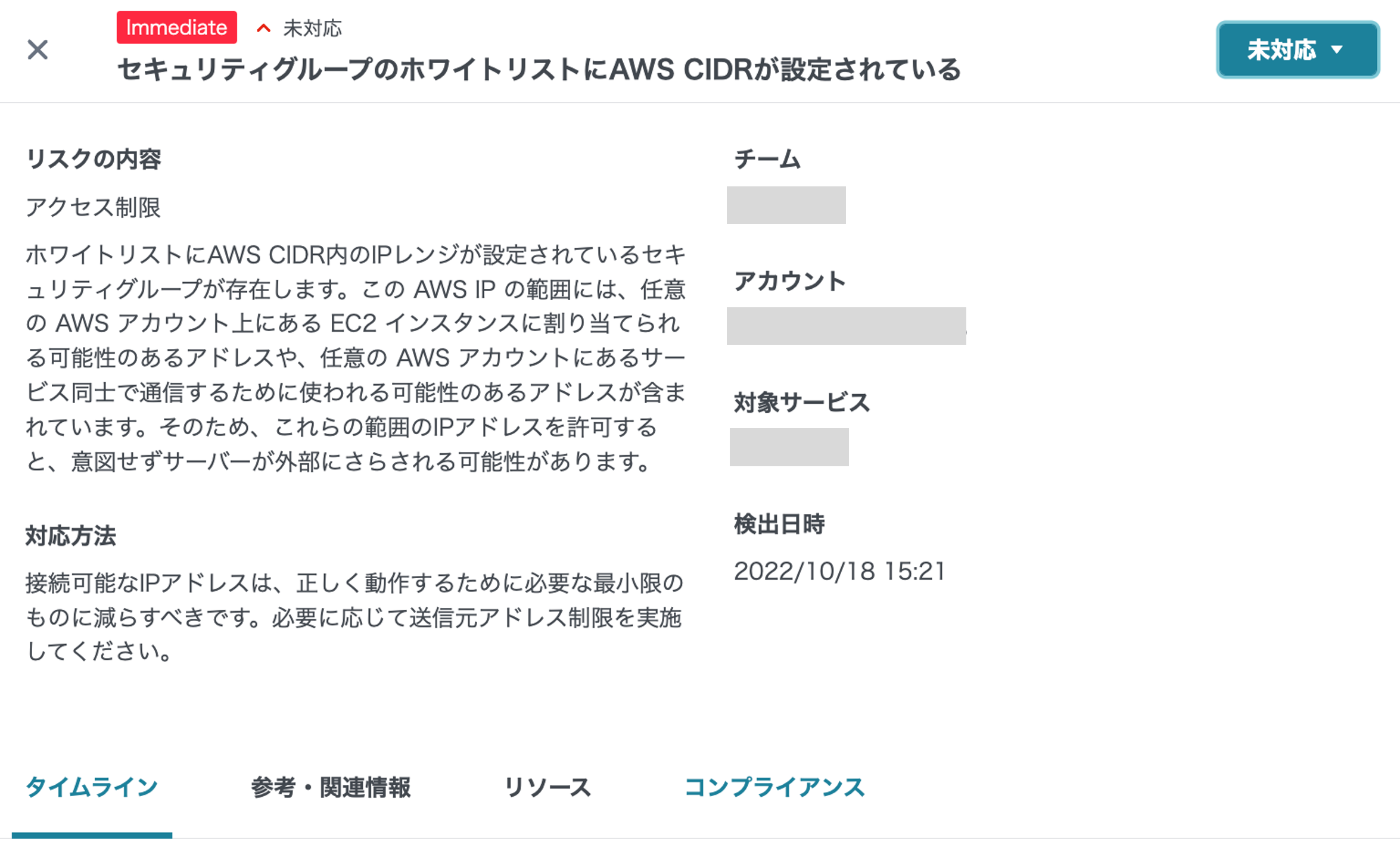The image size is (1400, 867).
Task: Close the risk detail panel
Action: point(38,50)
